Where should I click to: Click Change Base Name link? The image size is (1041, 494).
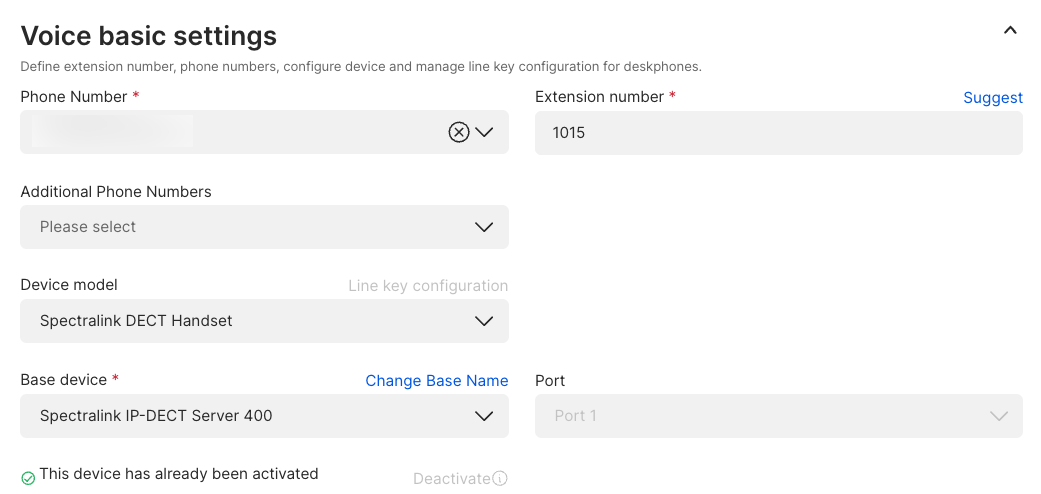(436, 381)
